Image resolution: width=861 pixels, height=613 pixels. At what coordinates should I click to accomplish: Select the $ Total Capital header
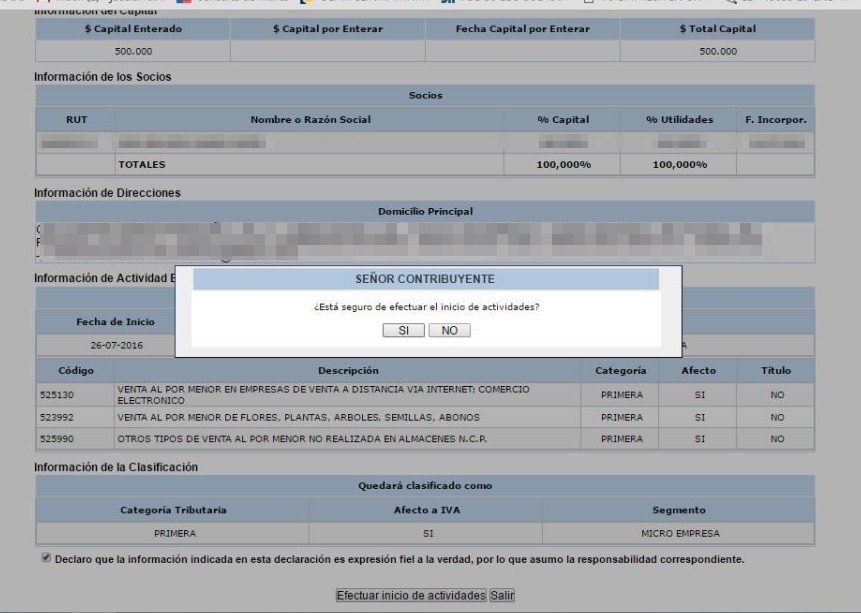point(718,29)
